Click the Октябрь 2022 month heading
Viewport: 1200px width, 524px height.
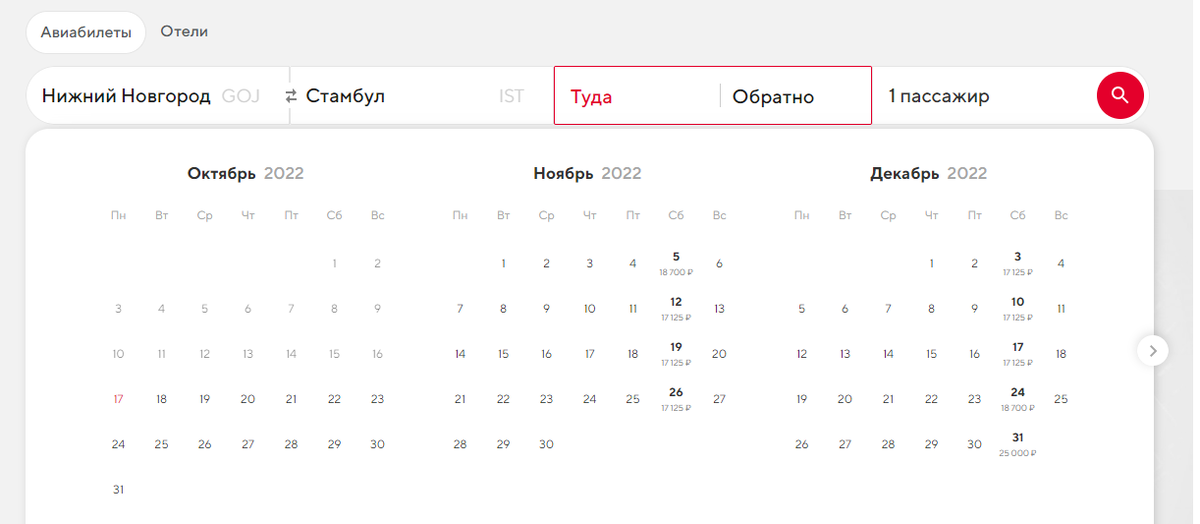[245, 174]
